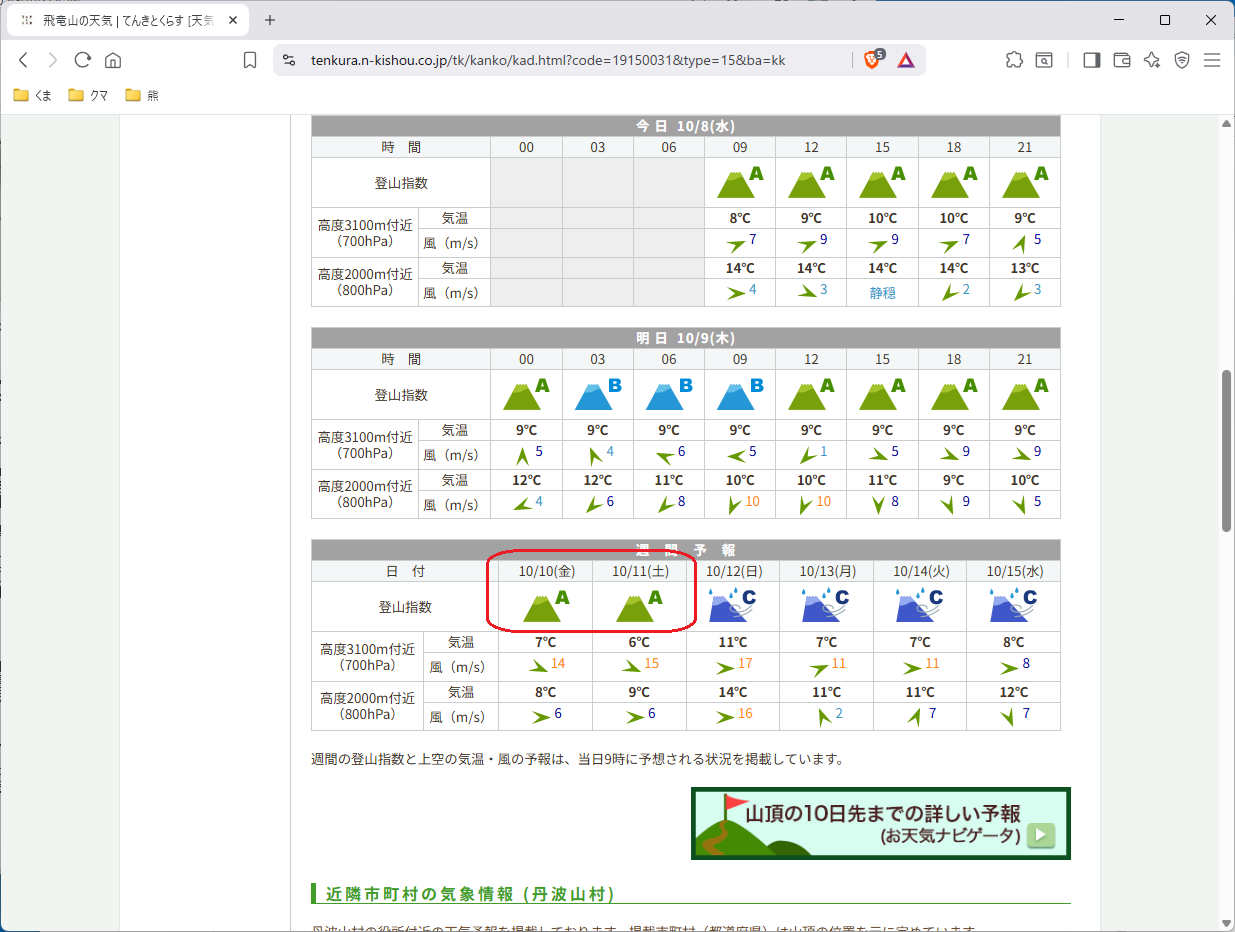Toggle the browser sidebar panel
The height and width of the screenshot is (932, 1235).
point(1092,60)
